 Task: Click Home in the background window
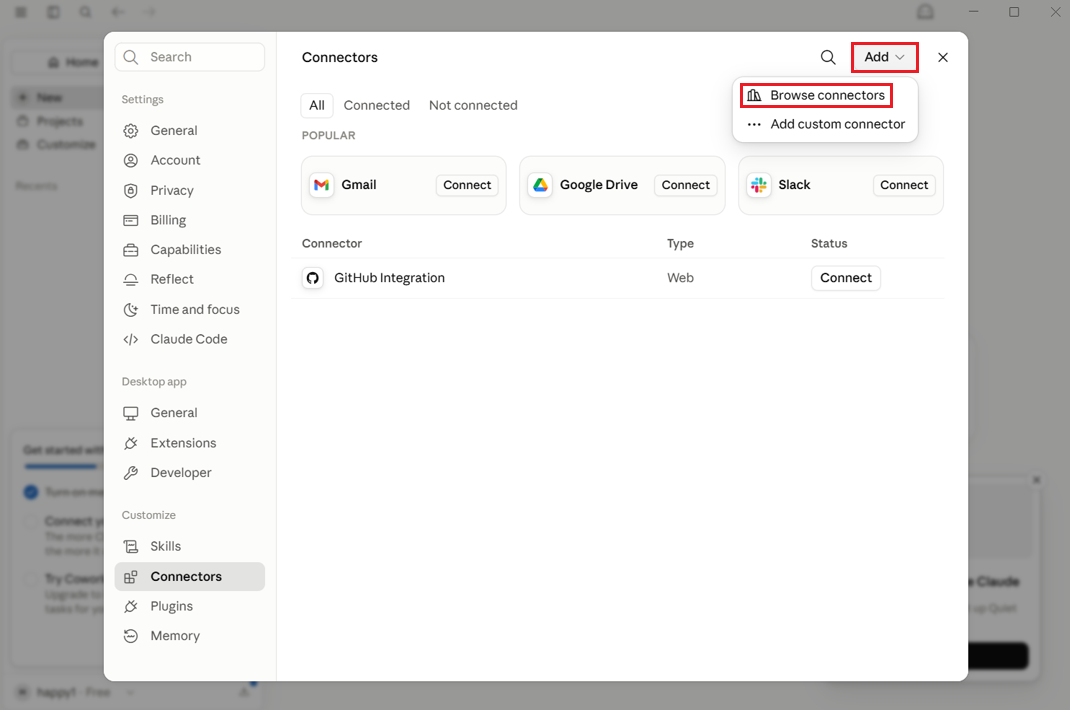74,62
